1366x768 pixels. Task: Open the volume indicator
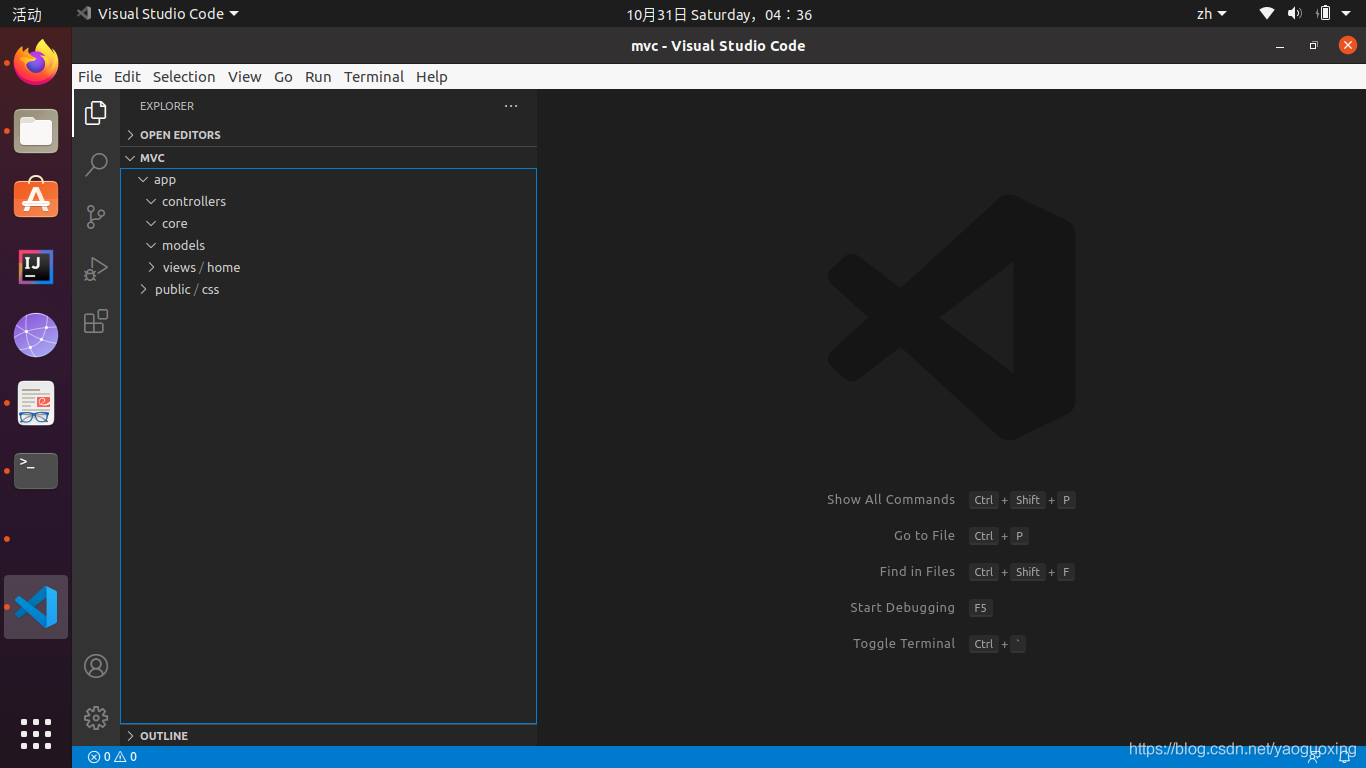click(x=1295, y=14)
